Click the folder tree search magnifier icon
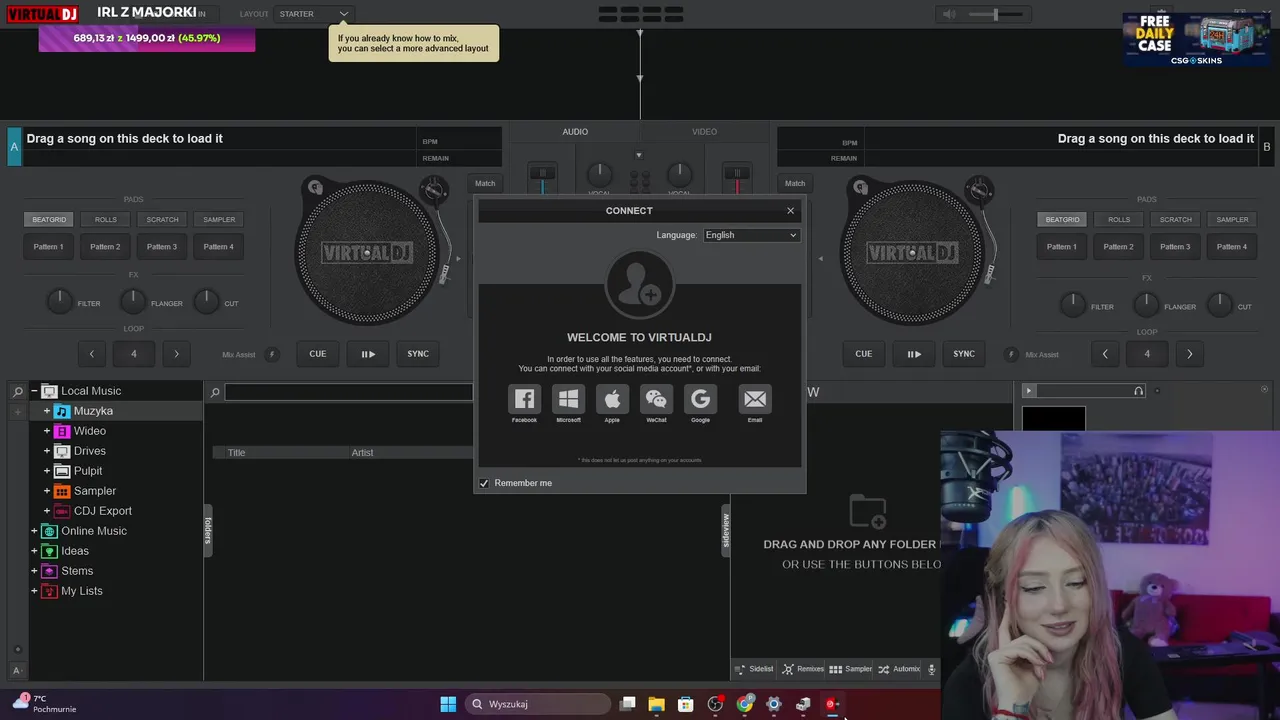 tap(17, 391)
